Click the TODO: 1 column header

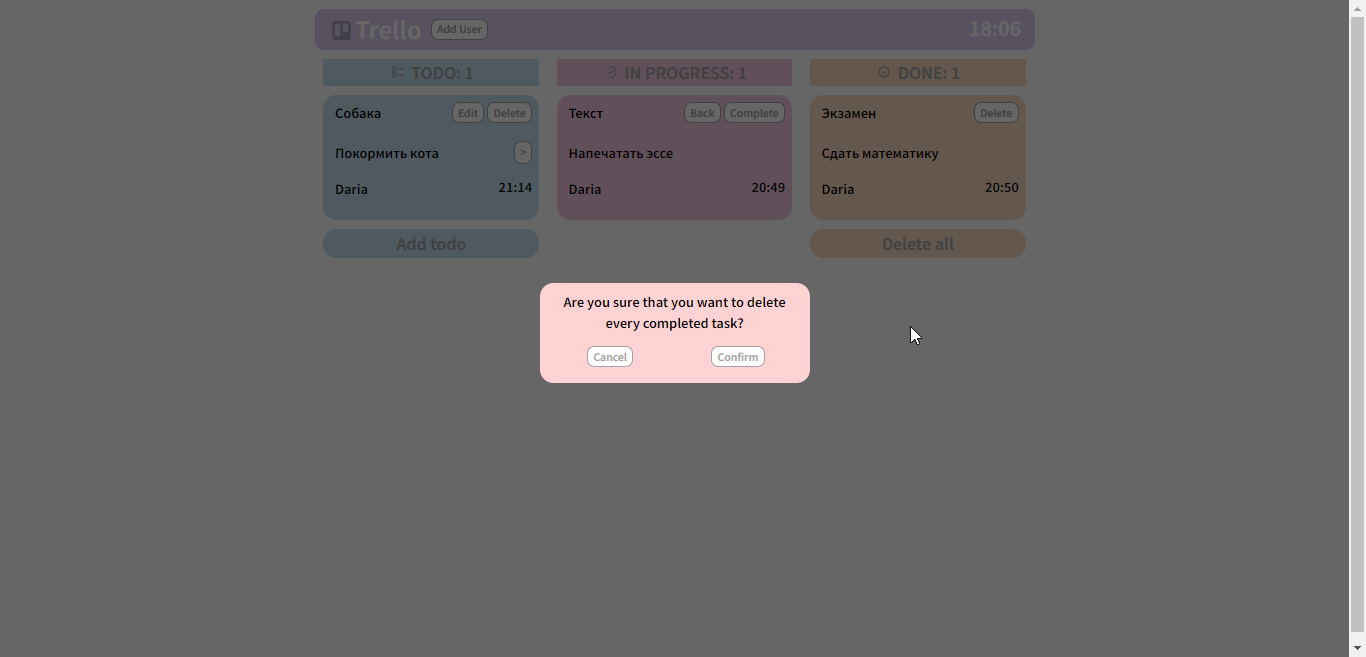[x=431, y=72]
